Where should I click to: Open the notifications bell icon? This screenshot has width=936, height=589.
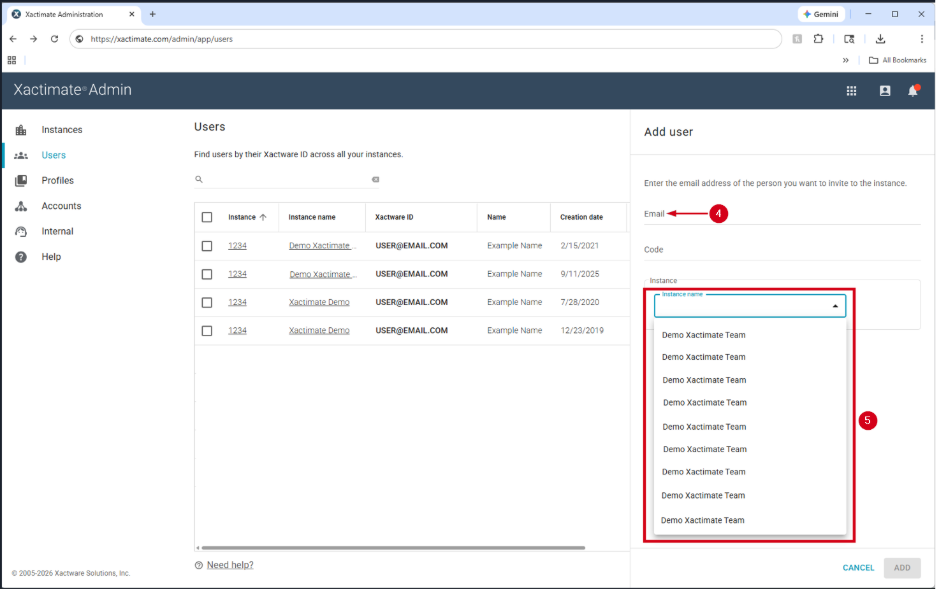(912, 90)
